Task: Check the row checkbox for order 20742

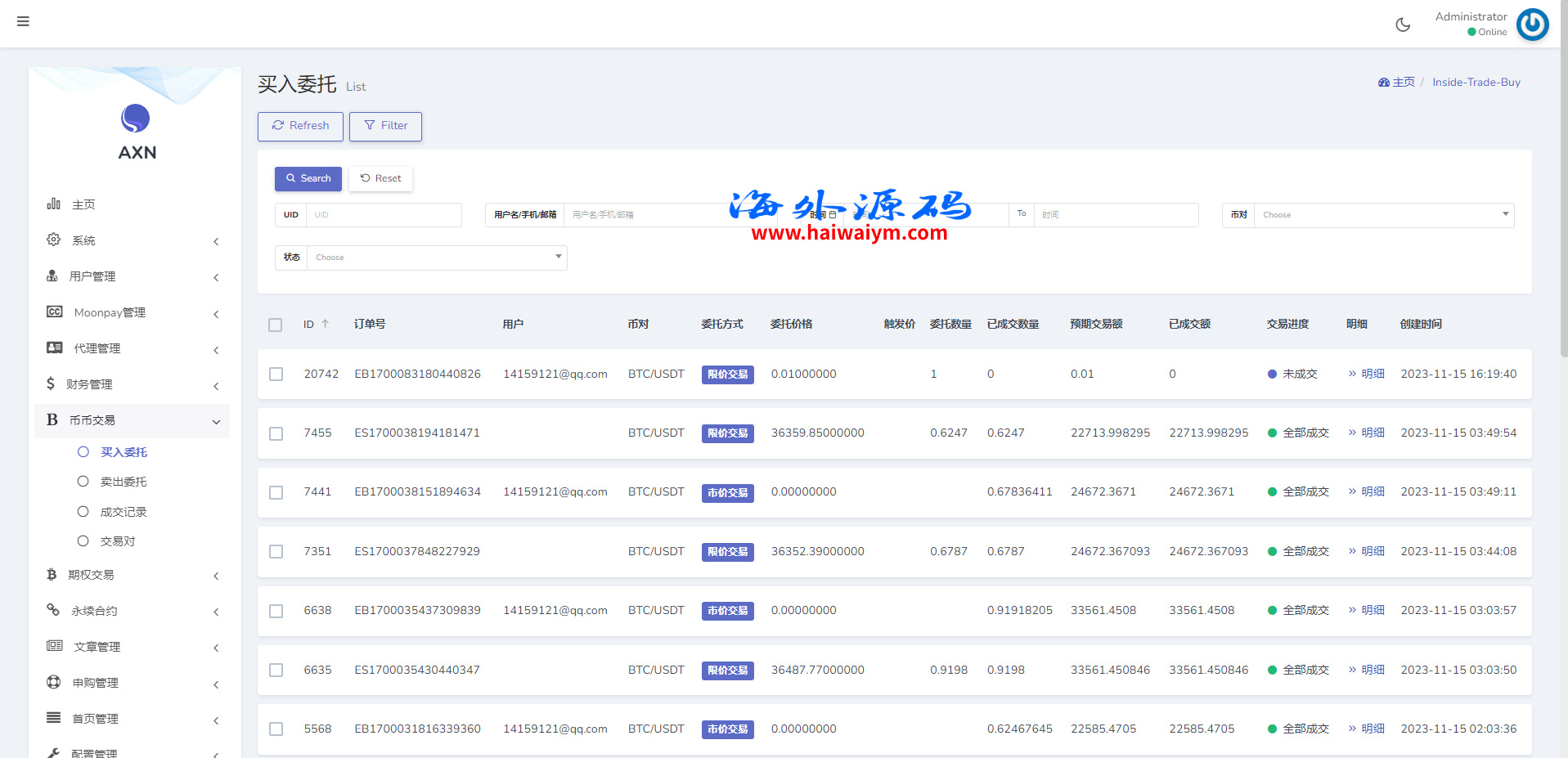Action: (276, 374)
